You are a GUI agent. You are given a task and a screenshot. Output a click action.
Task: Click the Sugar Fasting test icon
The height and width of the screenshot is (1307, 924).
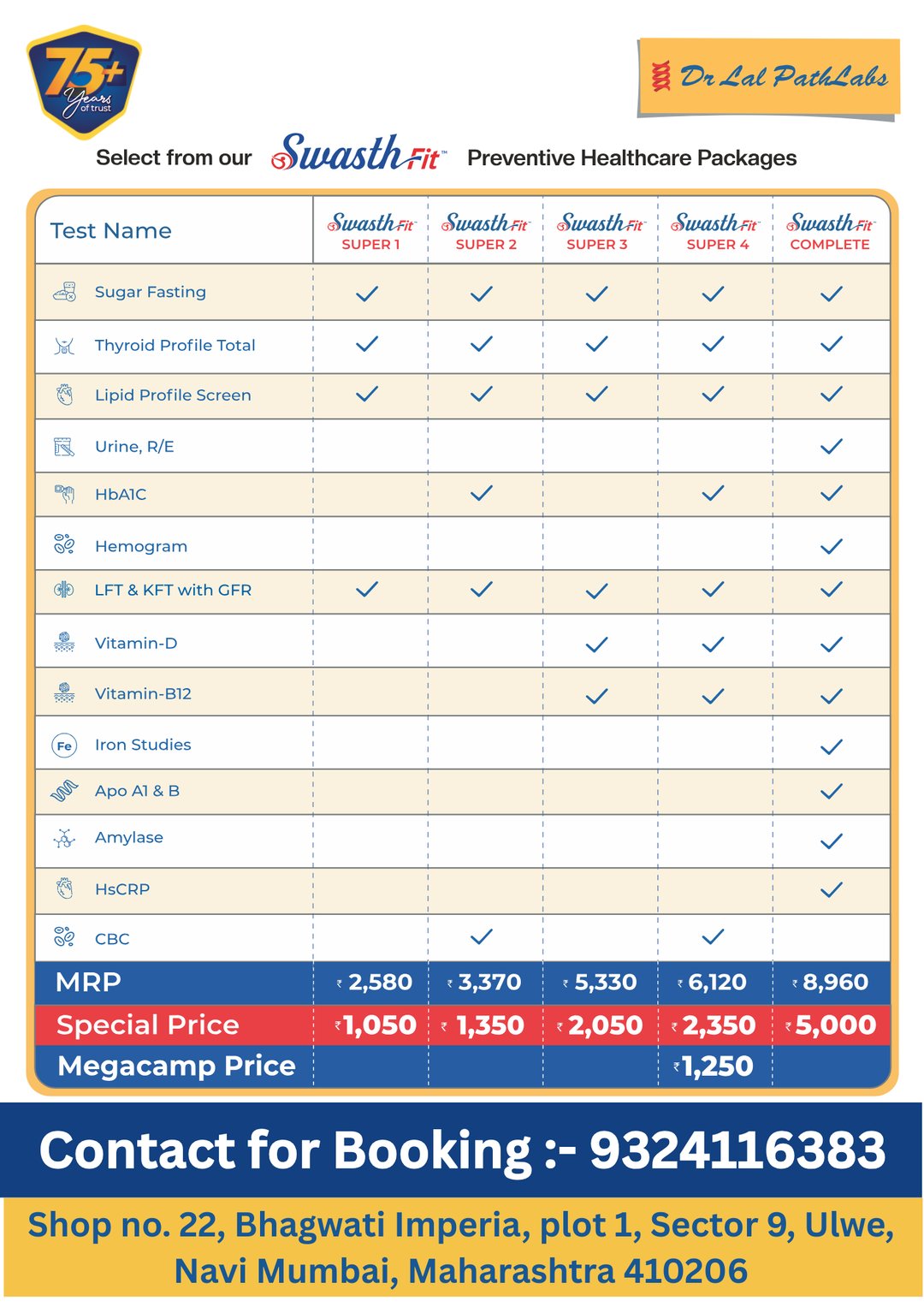64,292
